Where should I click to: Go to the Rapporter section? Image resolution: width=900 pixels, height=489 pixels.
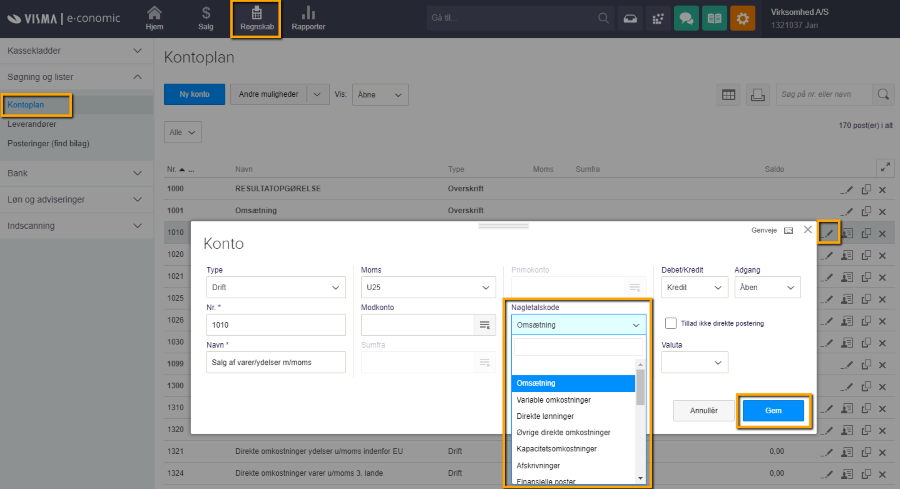coord(308,18)
